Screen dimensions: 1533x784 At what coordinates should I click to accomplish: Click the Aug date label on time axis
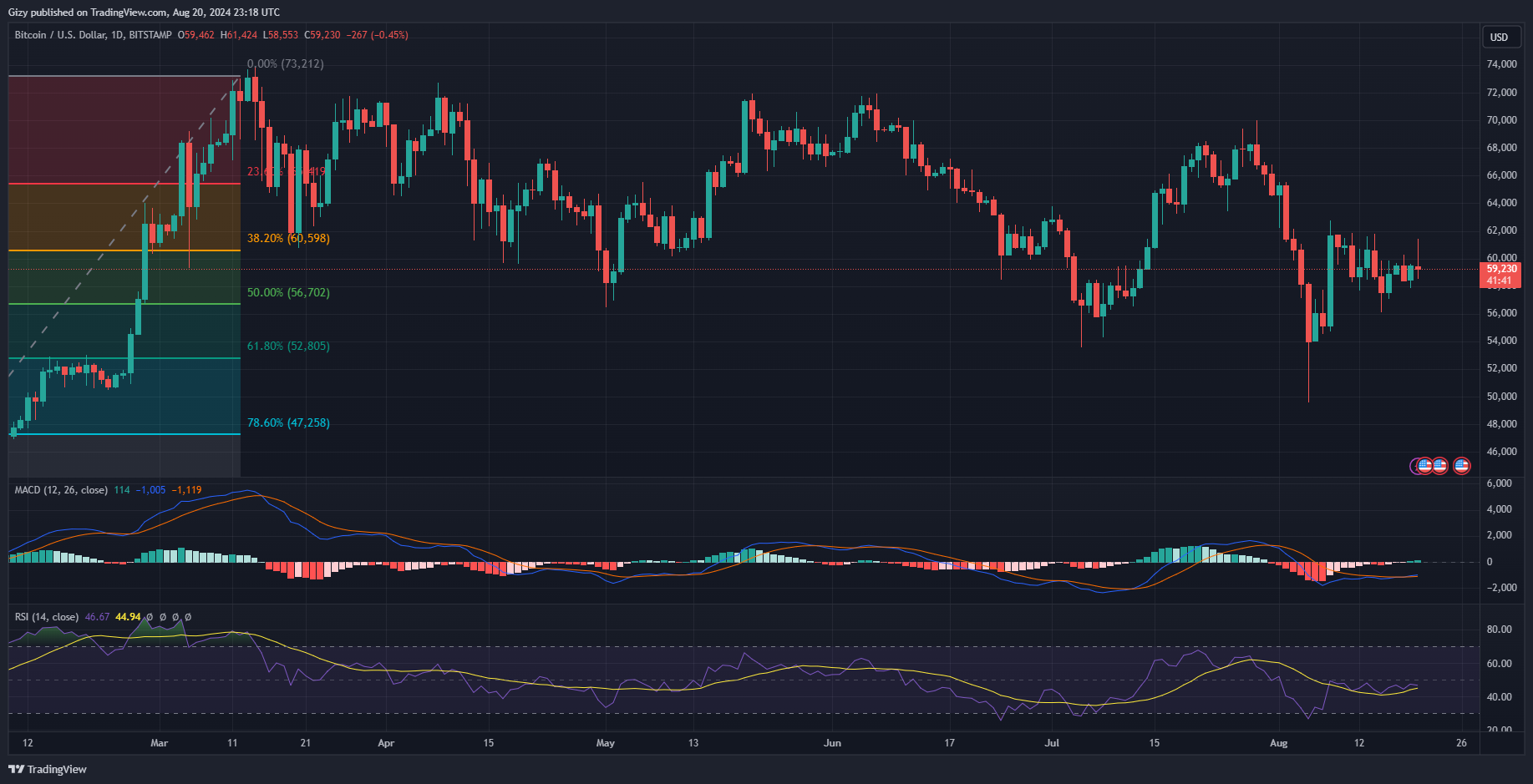[x=1279, y=743]
